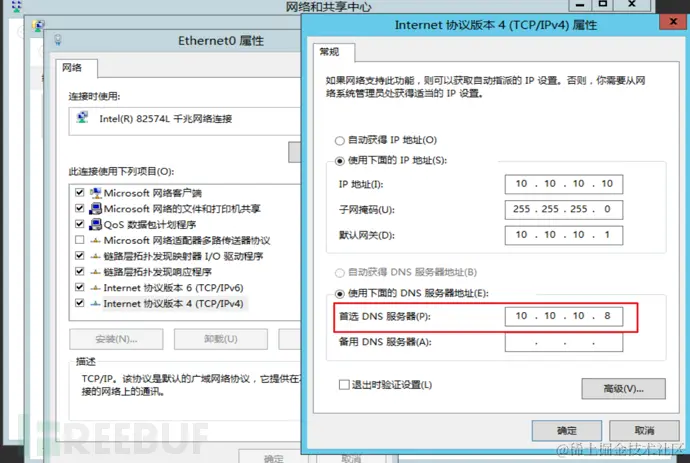Click the 默认网关(D) input field
Viewport: 690px width, 463px height.
(564, 235)
